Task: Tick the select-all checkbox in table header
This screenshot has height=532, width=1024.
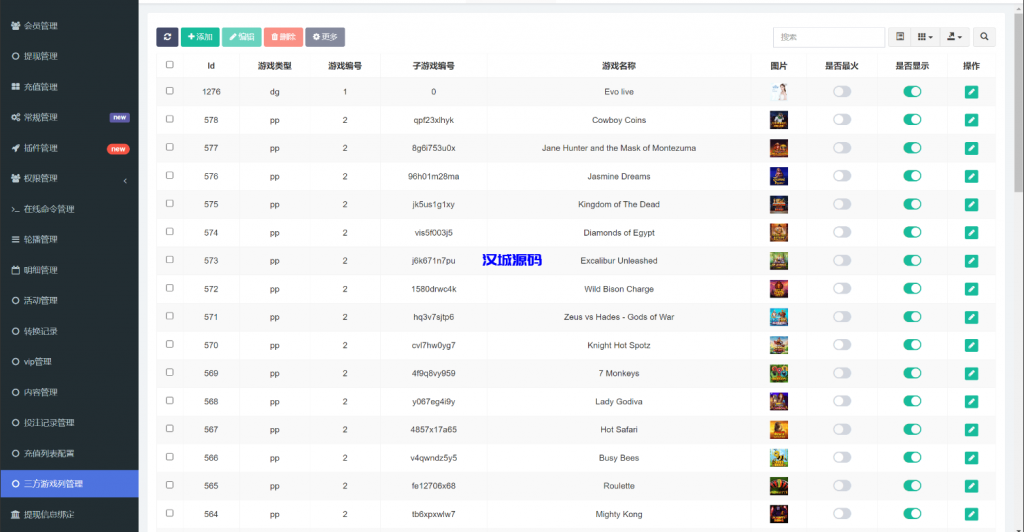Action: coord(170,65)
